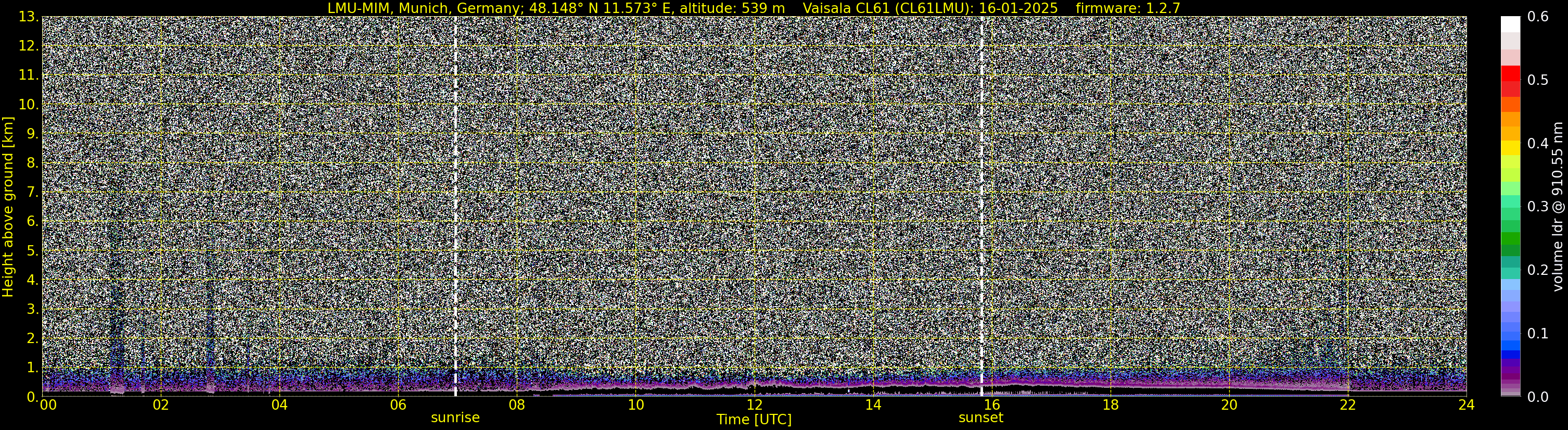
Task: Click the x-axis tick label '14'
Action: (x=873, y=405)
